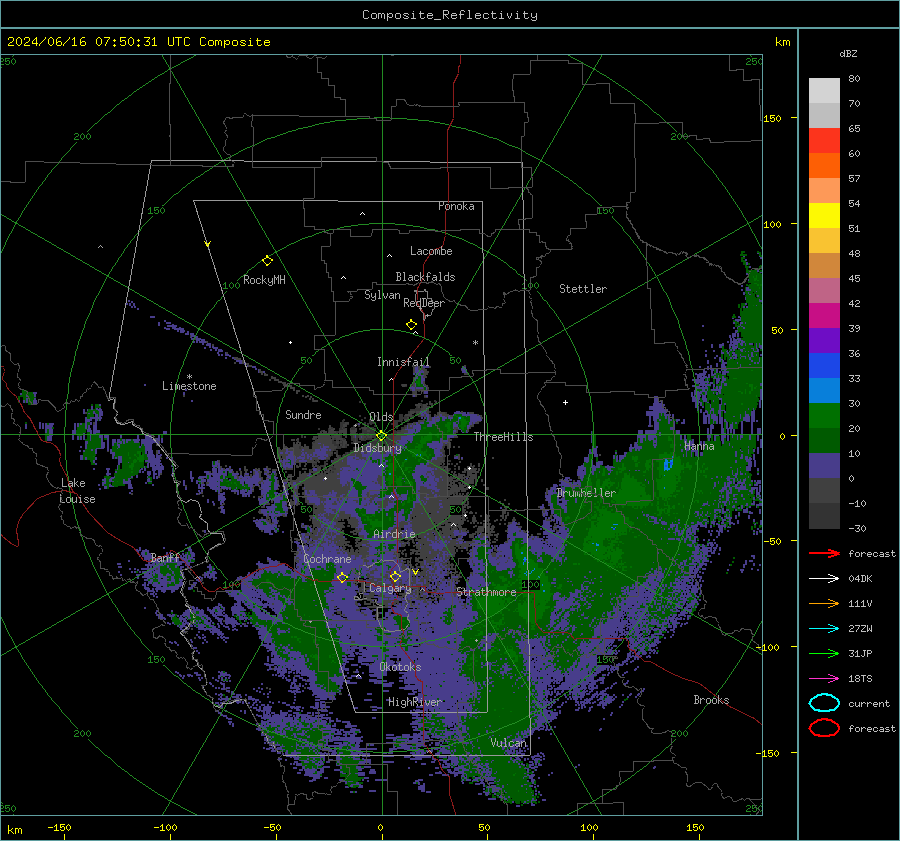
Task: Select the dark gray -30 to -10 swatch
Action: click(824, 516)
